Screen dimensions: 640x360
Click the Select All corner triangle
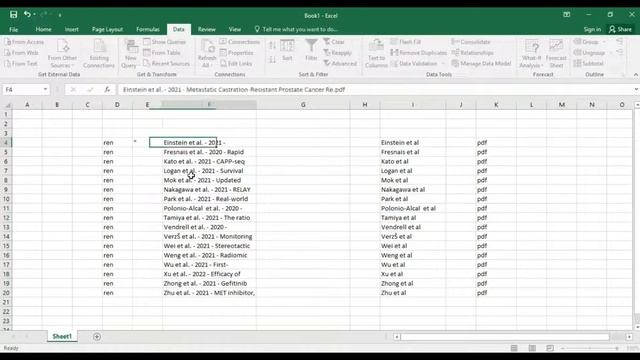pos(7,105)
